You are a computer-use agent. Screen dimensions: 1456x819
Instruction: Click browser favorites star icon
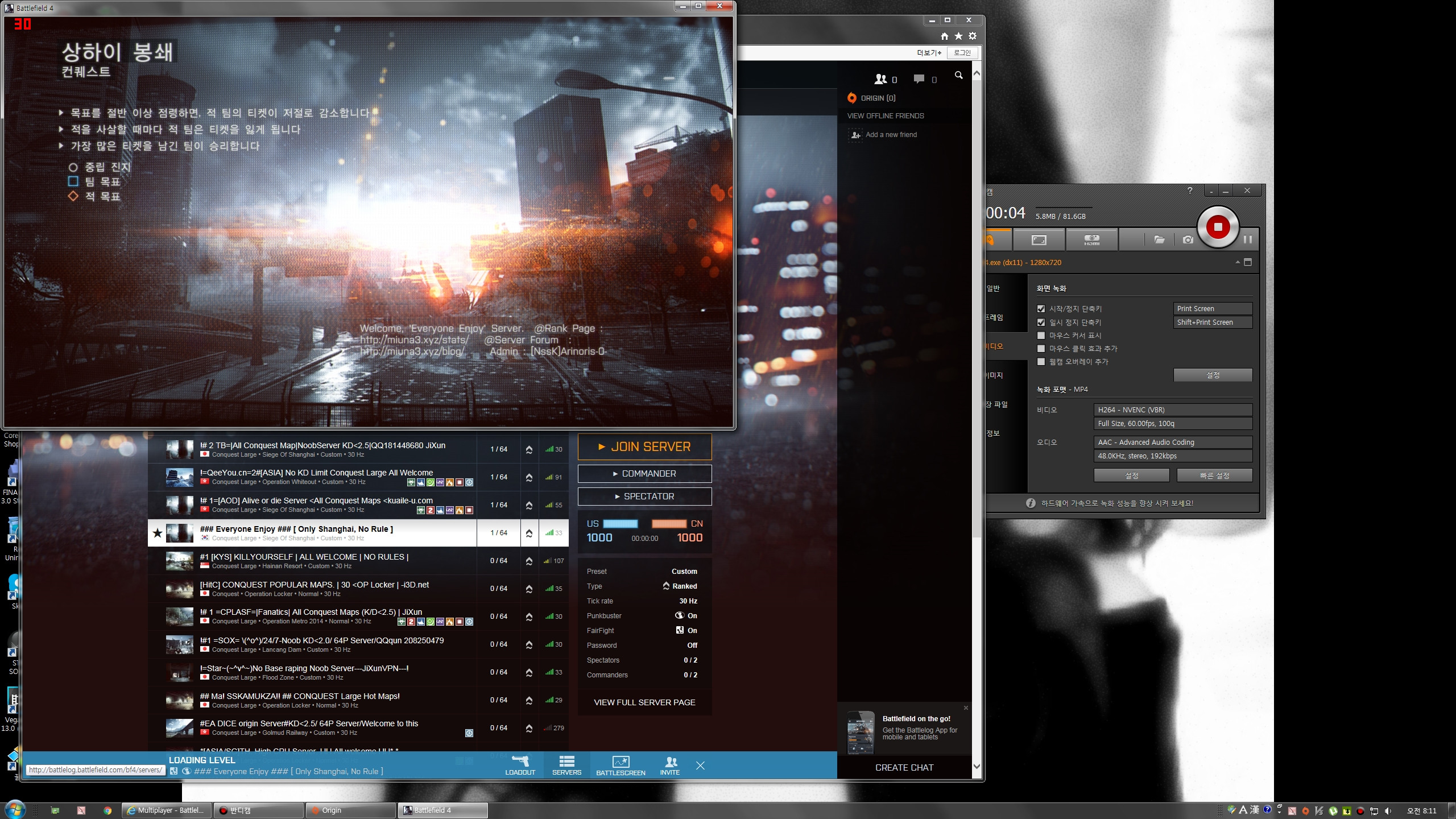[x=958, y=36]
